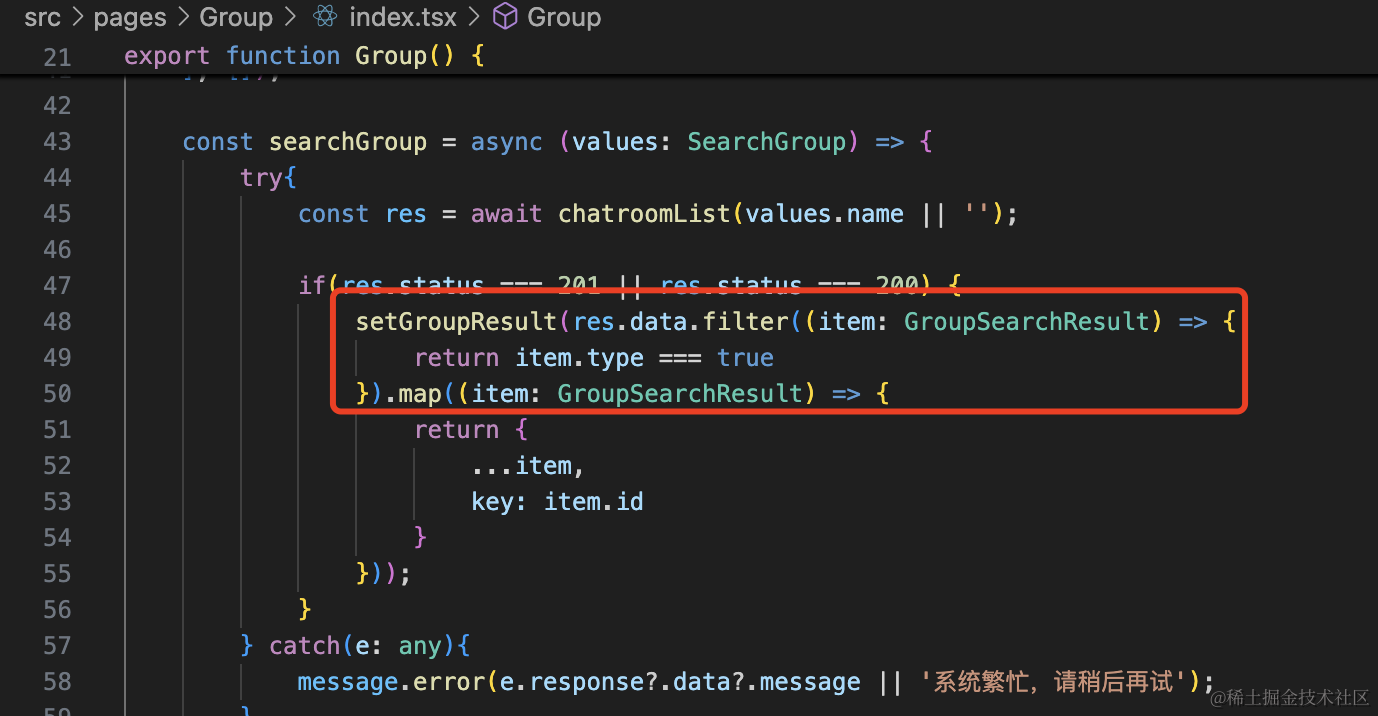Click the 'true' keyword on line 49
The image size is (1378, 716).
[x=745, y=358]
